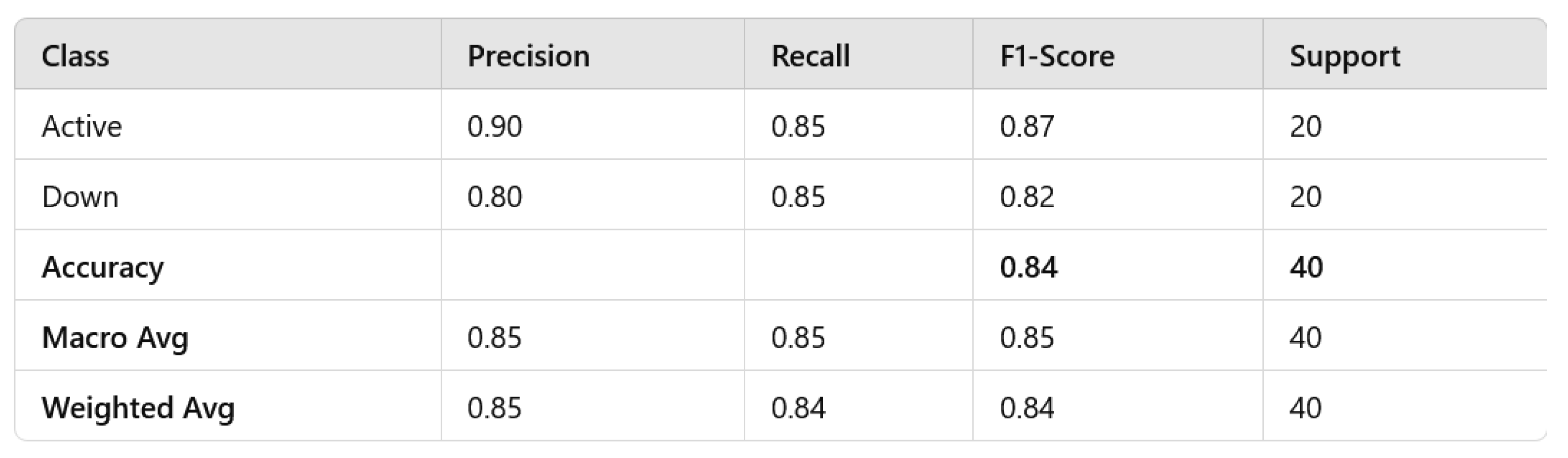1568x458 pixels.
Task: Click the Down row F1-Score value 0.82
Action: pyautogui.click(x=1027, y=197)
